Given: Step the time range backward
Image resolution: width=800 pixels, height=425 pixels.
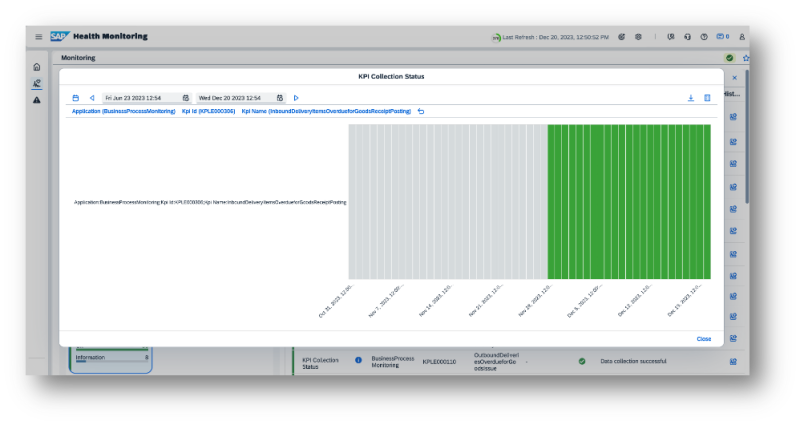Looking at the screenshot, I should click(92, 98).
